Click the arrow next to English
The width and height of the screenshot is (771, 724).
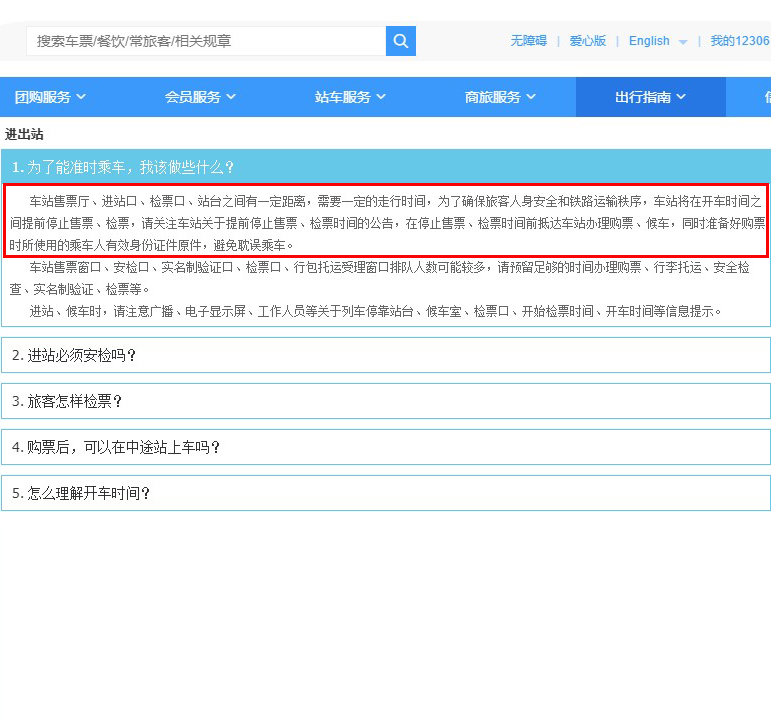(683, 42)
